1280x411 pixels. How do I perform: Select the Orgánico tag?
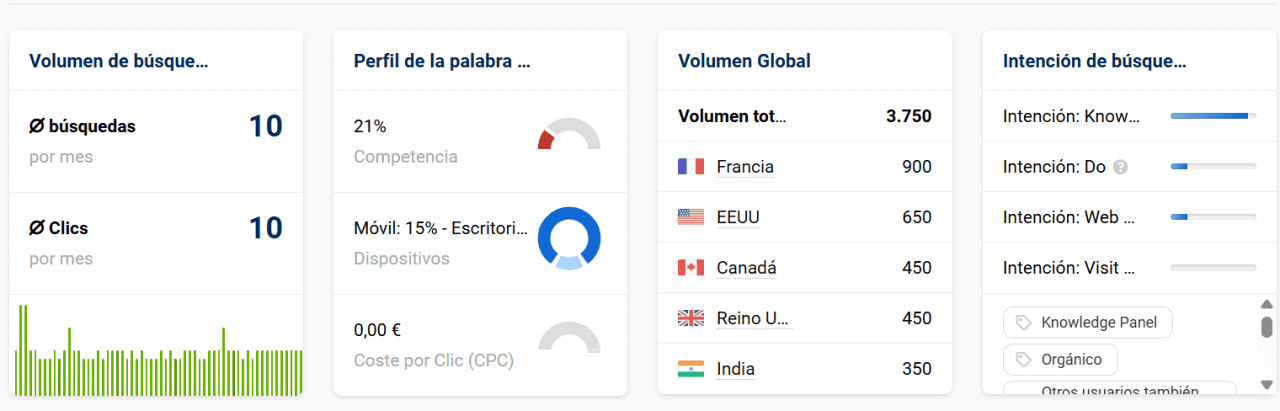coord(1060,359)
